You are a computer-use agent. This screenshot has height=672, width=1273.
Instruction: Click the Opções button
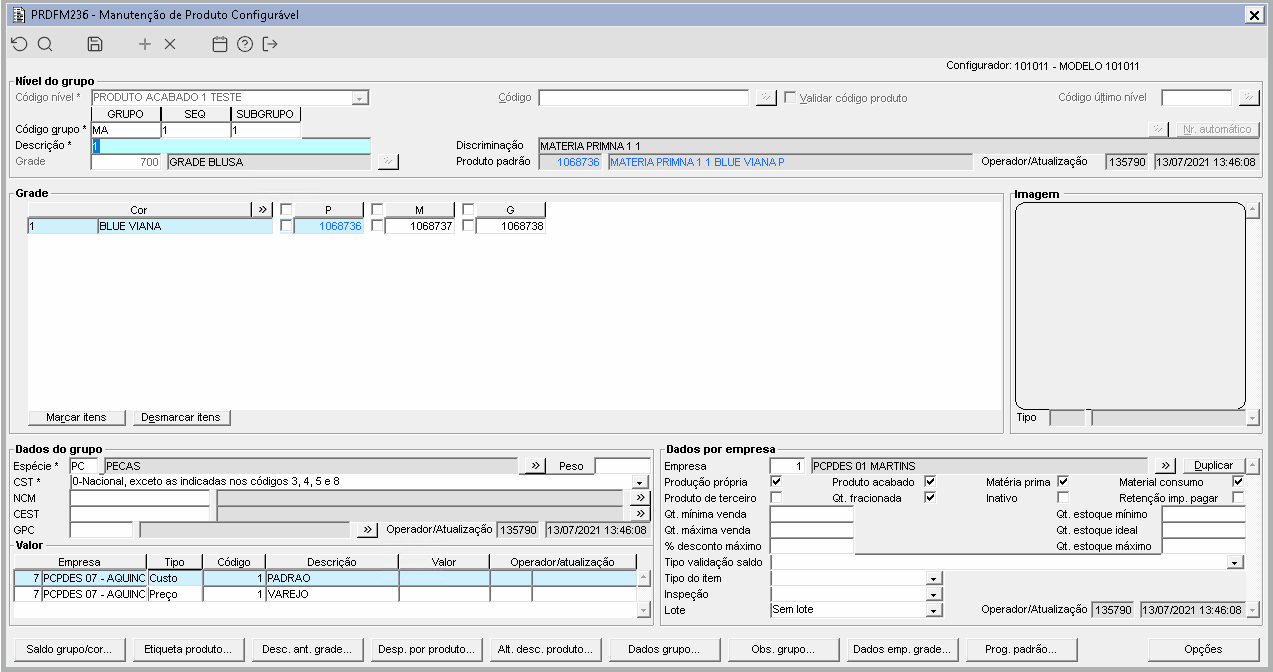(x=1204, y=649)
